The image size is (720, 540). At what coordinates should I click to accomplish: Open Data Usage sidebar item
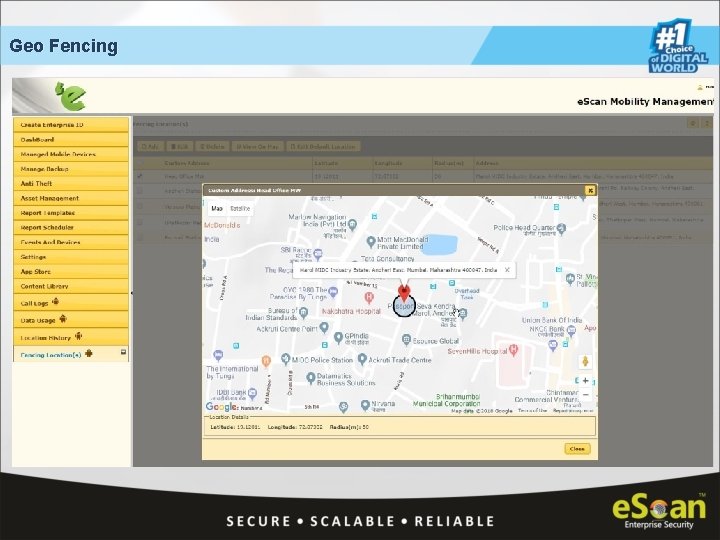click(x=71, y=320)
